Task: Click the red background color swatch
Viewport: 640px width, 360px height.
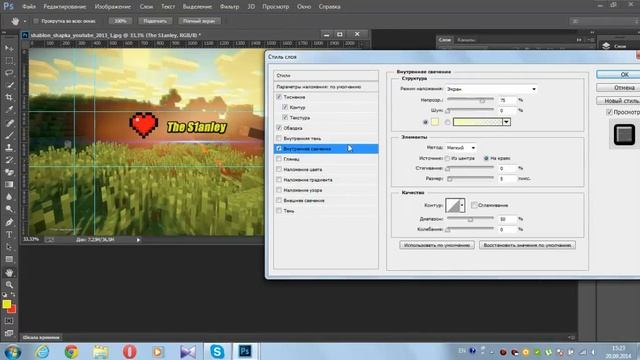Action: coord(13,310)
